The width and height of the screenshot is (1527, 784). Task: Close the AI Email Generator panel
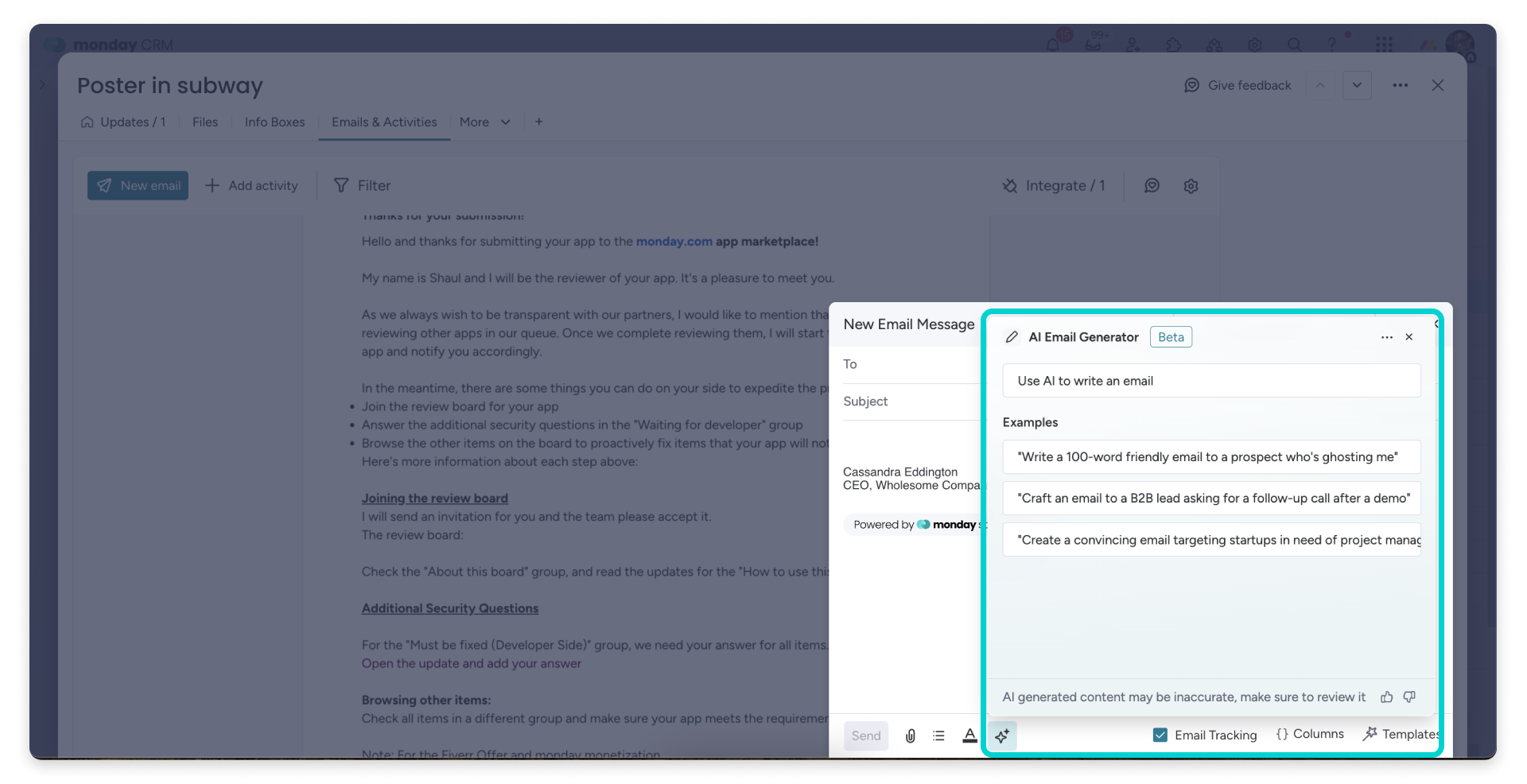pyautogui.click(x=1409, y=337)
